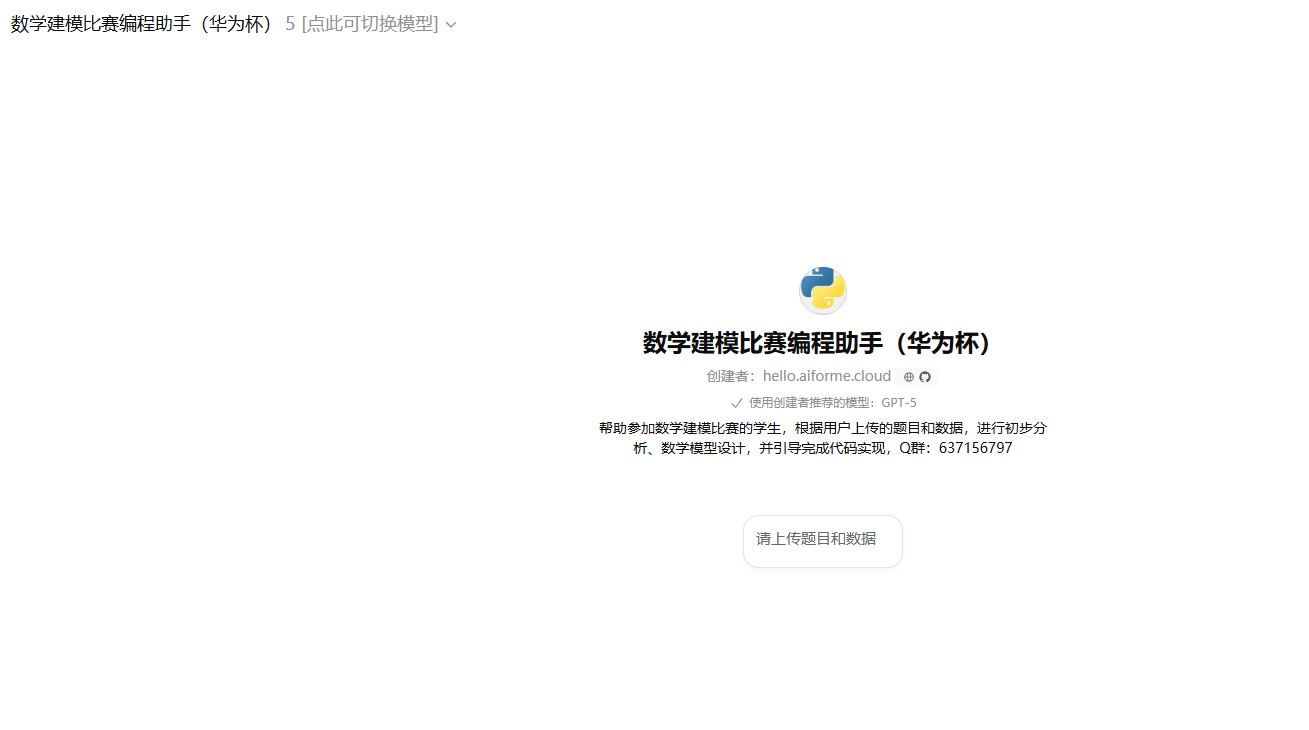Click the creator name hello.aiforme.cloud
The image size is (1309, 730).
click(x=826, y=376)
